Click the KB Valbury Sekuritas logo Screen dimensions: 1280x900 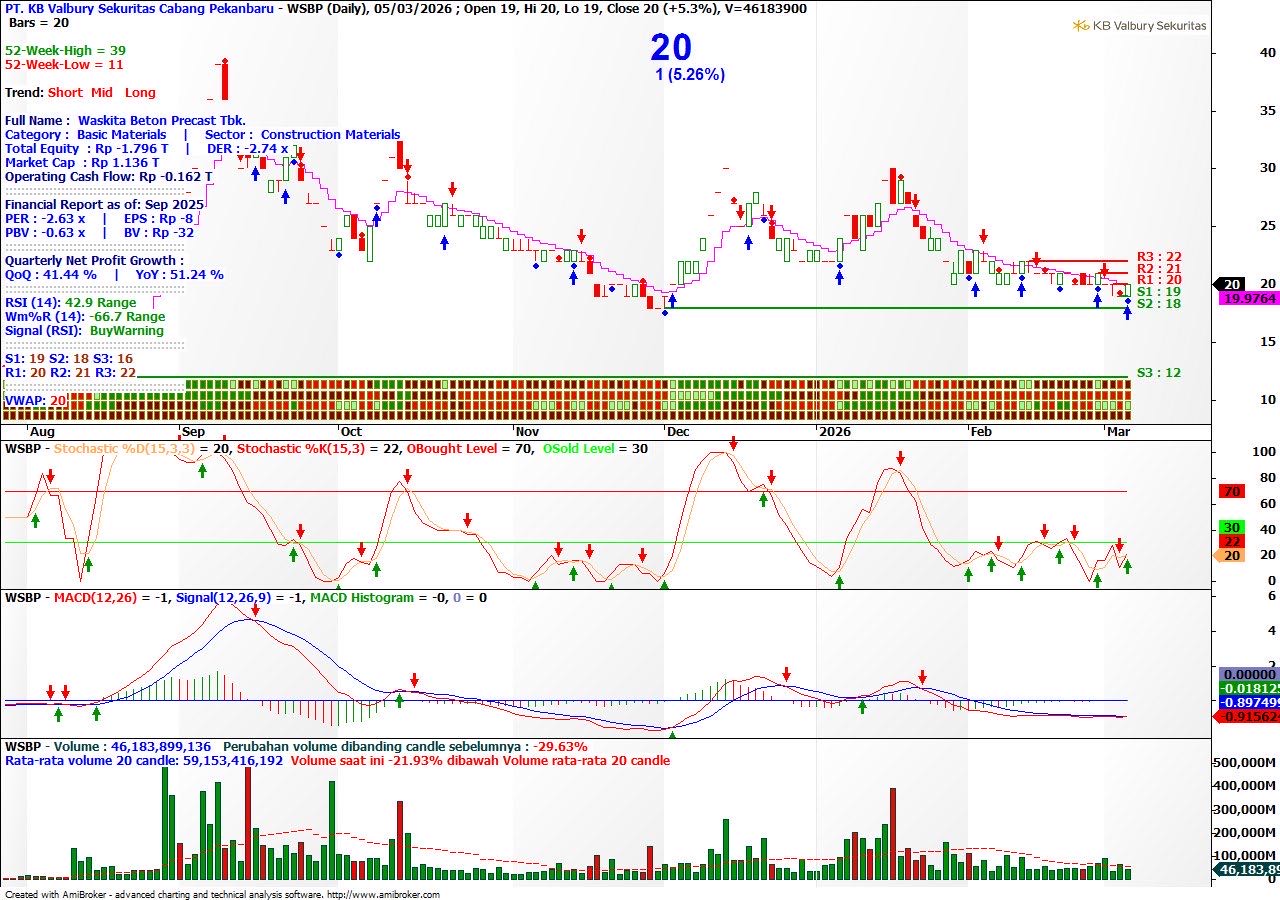pyautogui.click(x=1139, y=25)
